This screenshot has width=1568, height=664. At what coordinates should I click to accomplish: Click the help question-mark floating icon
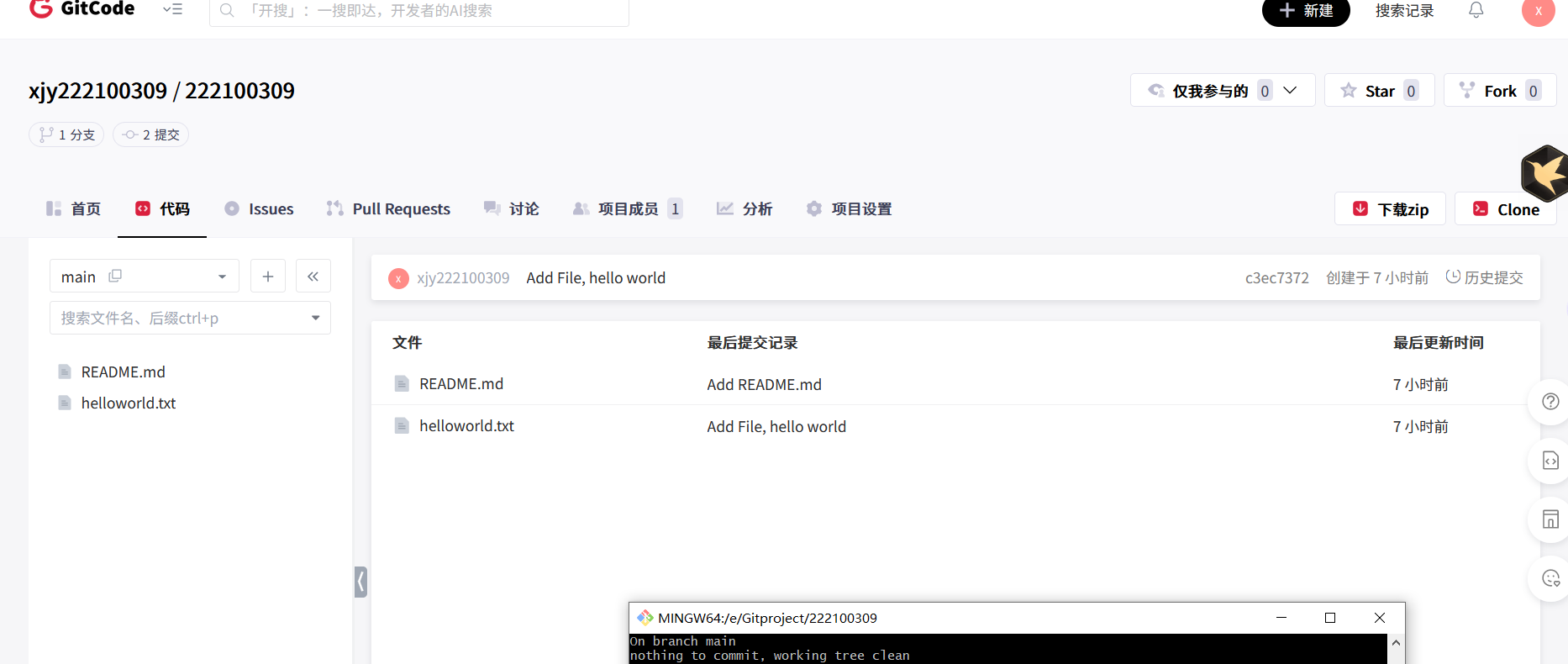tap(1550, 402)
